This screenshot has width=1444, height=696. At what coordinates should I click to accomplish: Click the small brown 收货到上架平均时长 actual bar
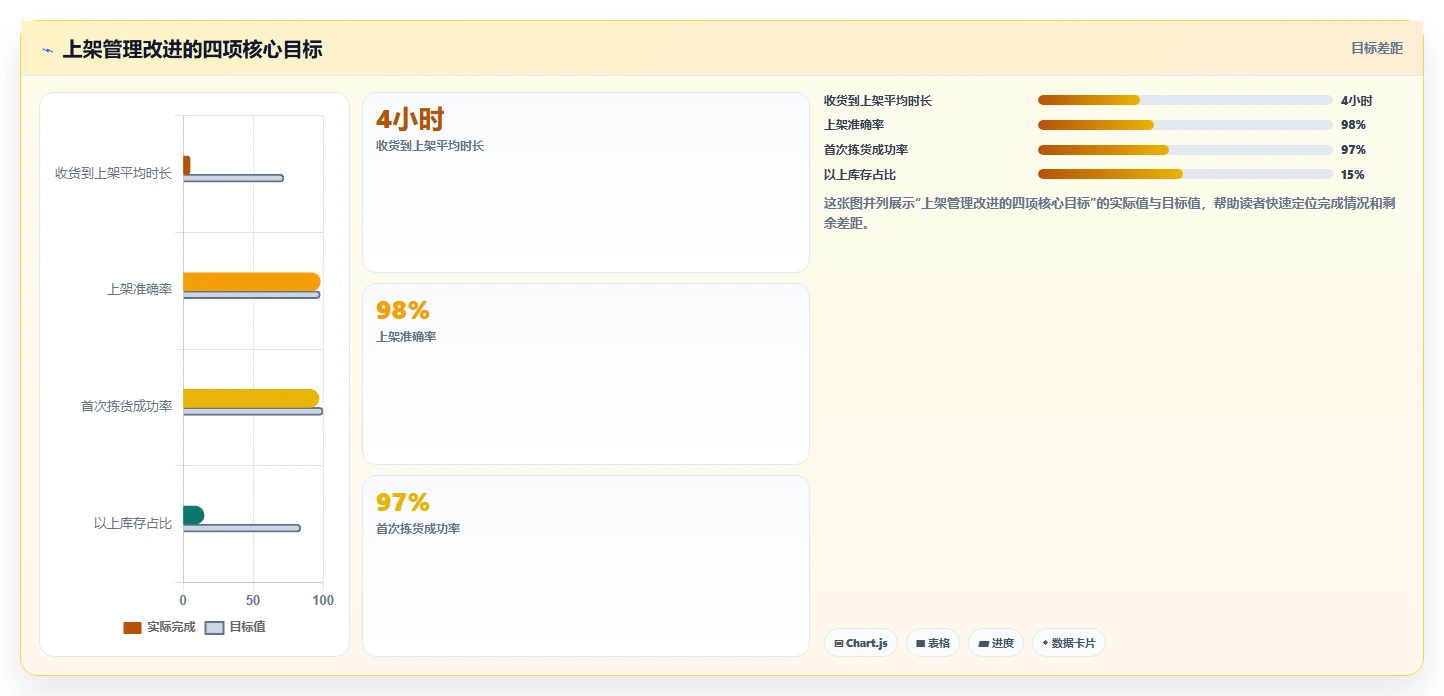point(186,165)
